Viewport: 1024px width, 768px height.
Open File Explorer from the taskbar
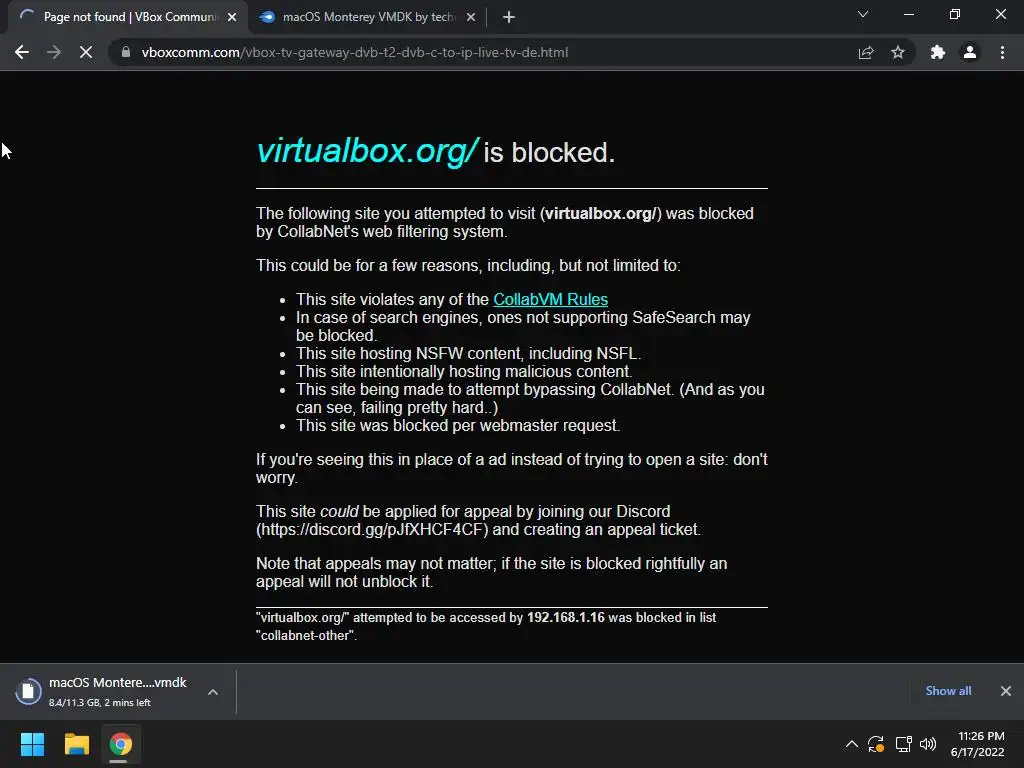[76, 744]
